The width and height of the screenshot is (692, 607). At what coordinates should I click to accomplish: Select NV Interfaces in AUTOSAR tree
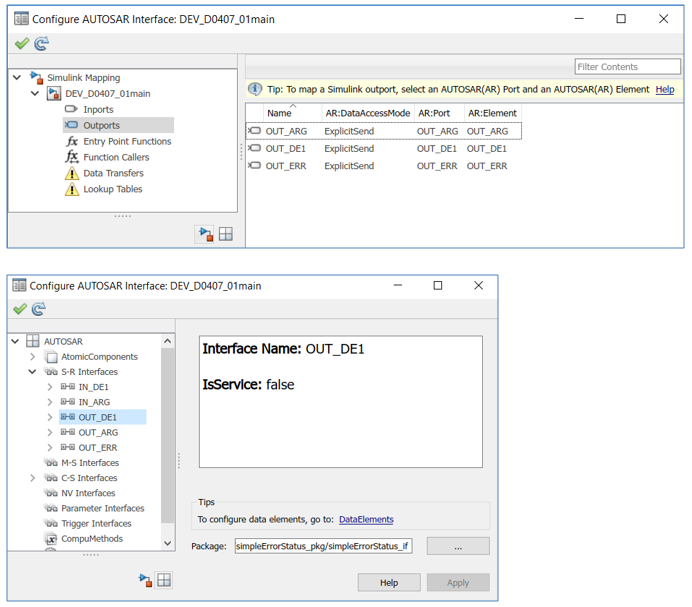tap(88, 493)
